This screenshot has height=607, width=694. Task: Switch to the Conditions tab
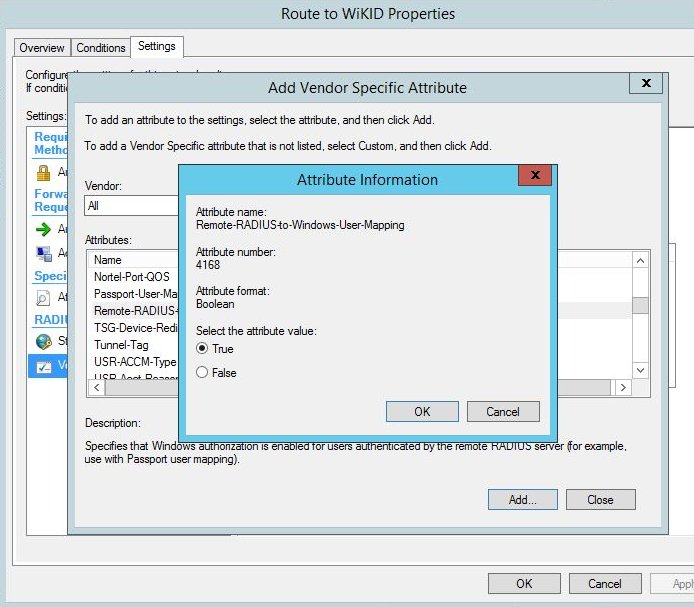[x=101, y=48]
